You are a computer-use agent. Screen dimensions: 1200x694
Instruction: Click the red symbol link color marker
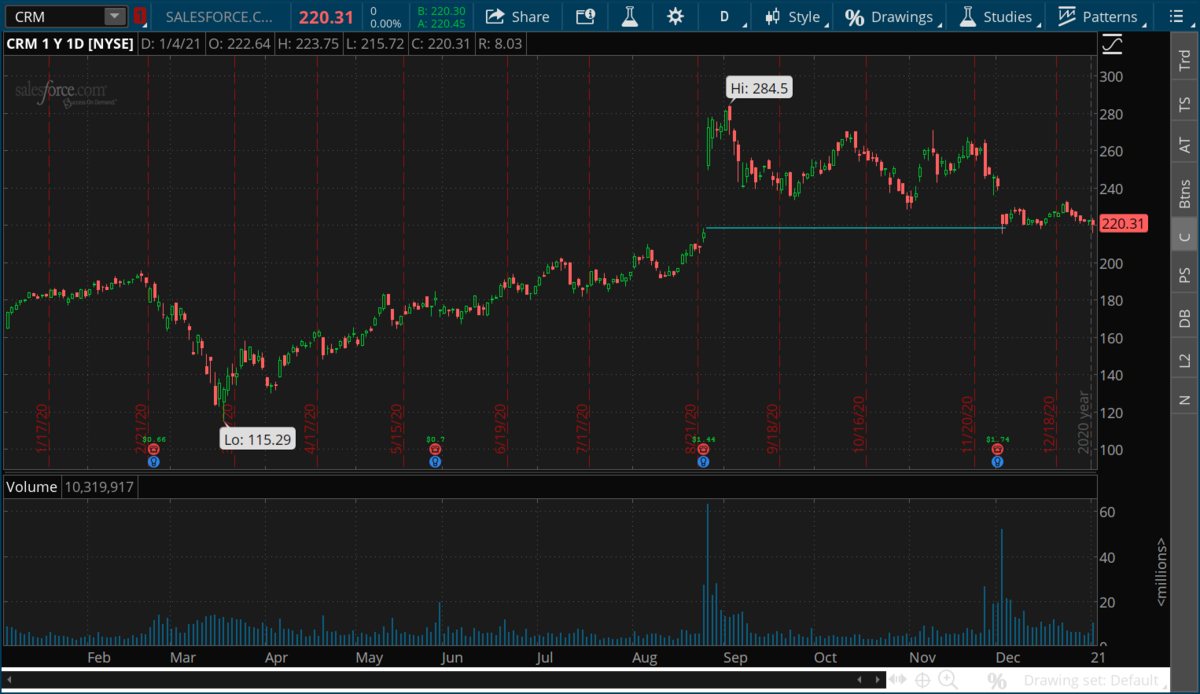coord(139,17)
